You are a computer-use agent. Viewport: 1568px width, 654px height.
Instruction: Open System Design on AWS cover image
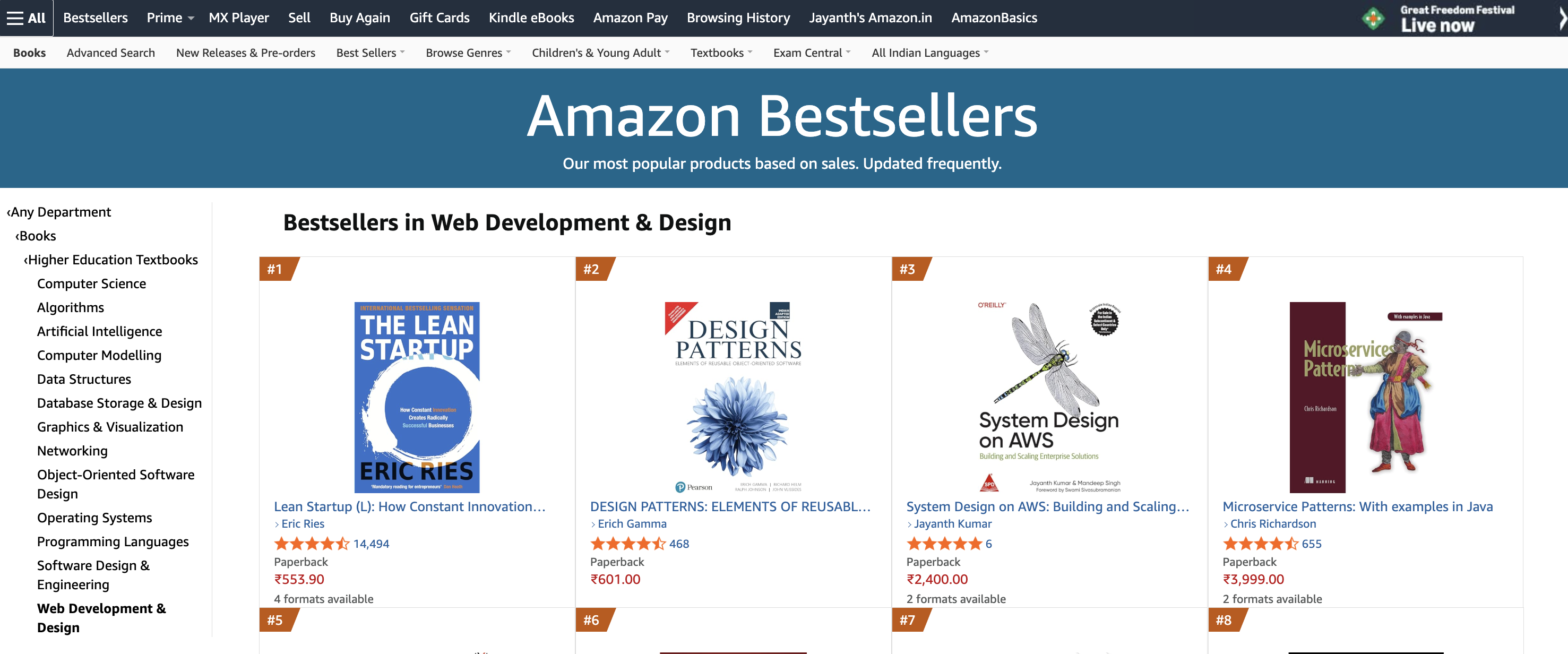(x=1049, y=397)
